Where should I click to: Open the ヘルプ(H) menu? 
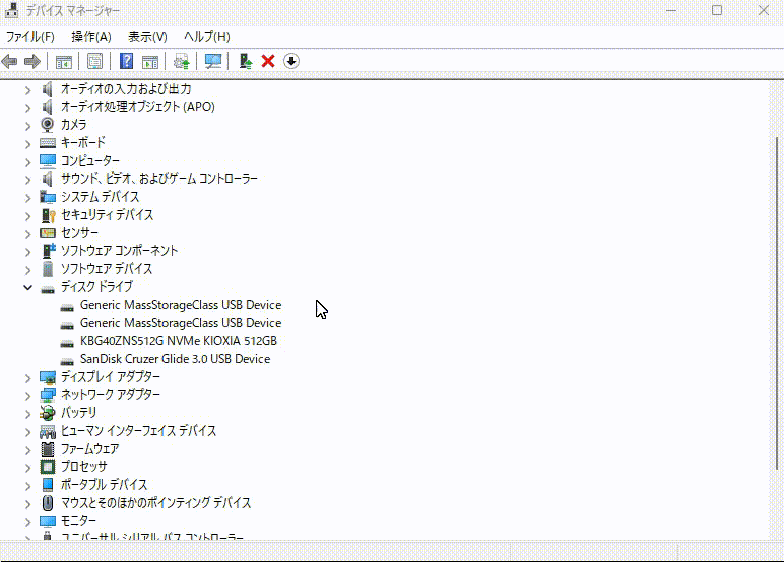[207, 36]
